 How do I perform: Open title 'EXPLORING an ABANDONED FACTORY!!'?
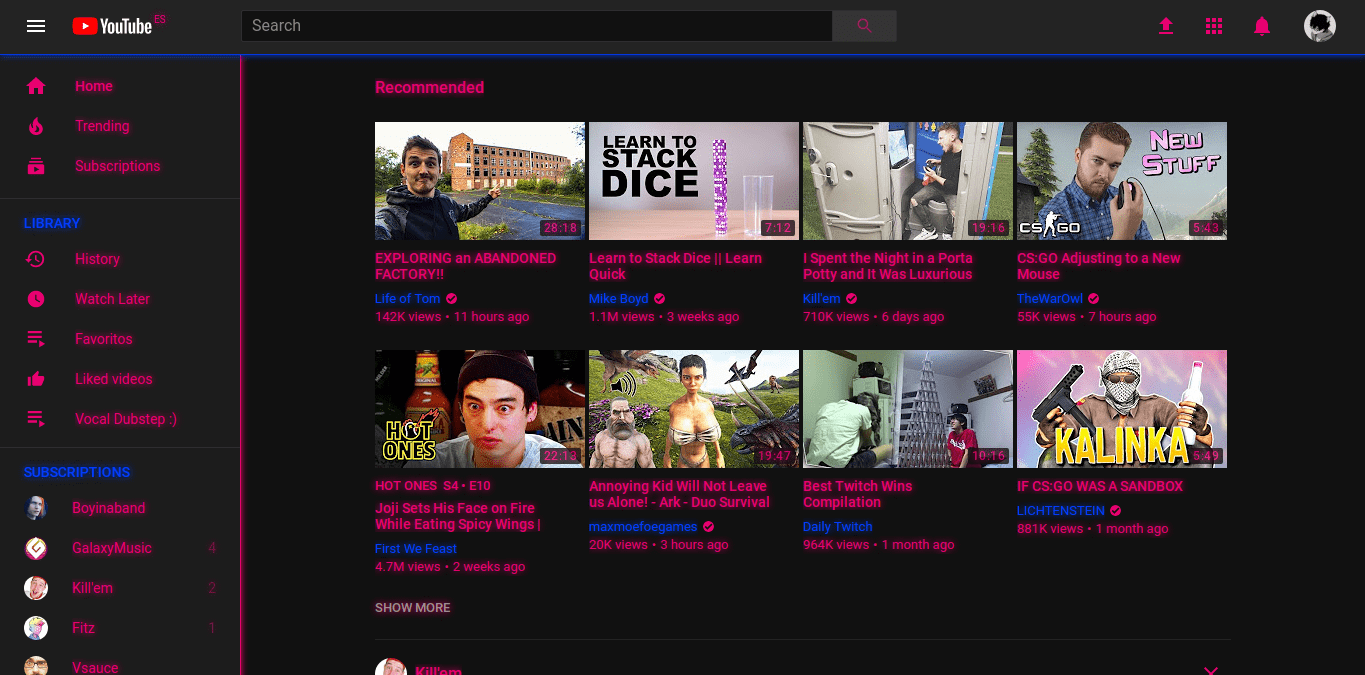click(x=465, y=266)
